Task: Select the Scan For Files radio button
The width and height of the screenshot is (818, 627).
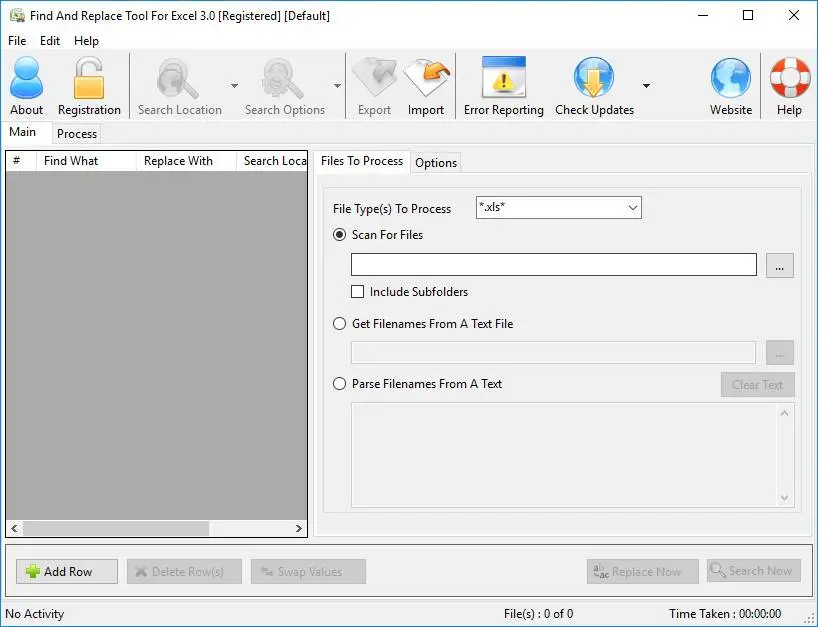Action: (x=340, y=235)
